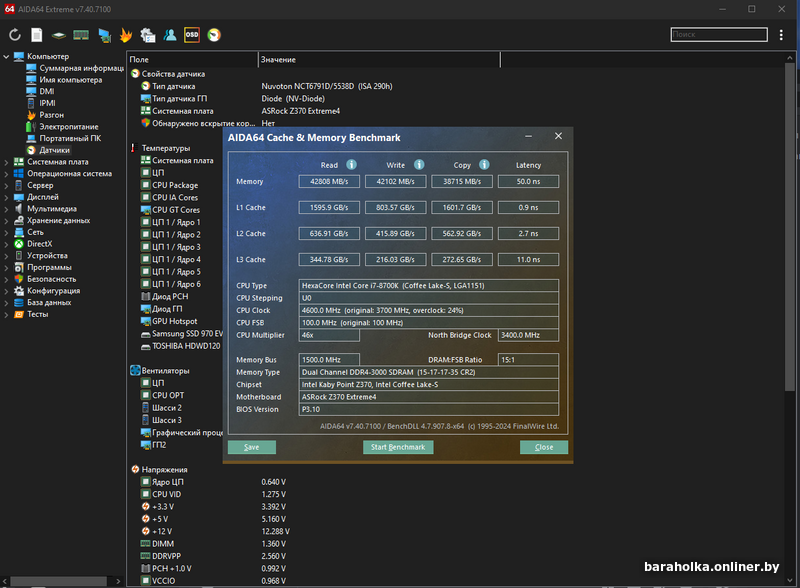Close the Cache & Memory Benchmark dialog
Viewport: 800px width, 588px height.
(558, 136)
